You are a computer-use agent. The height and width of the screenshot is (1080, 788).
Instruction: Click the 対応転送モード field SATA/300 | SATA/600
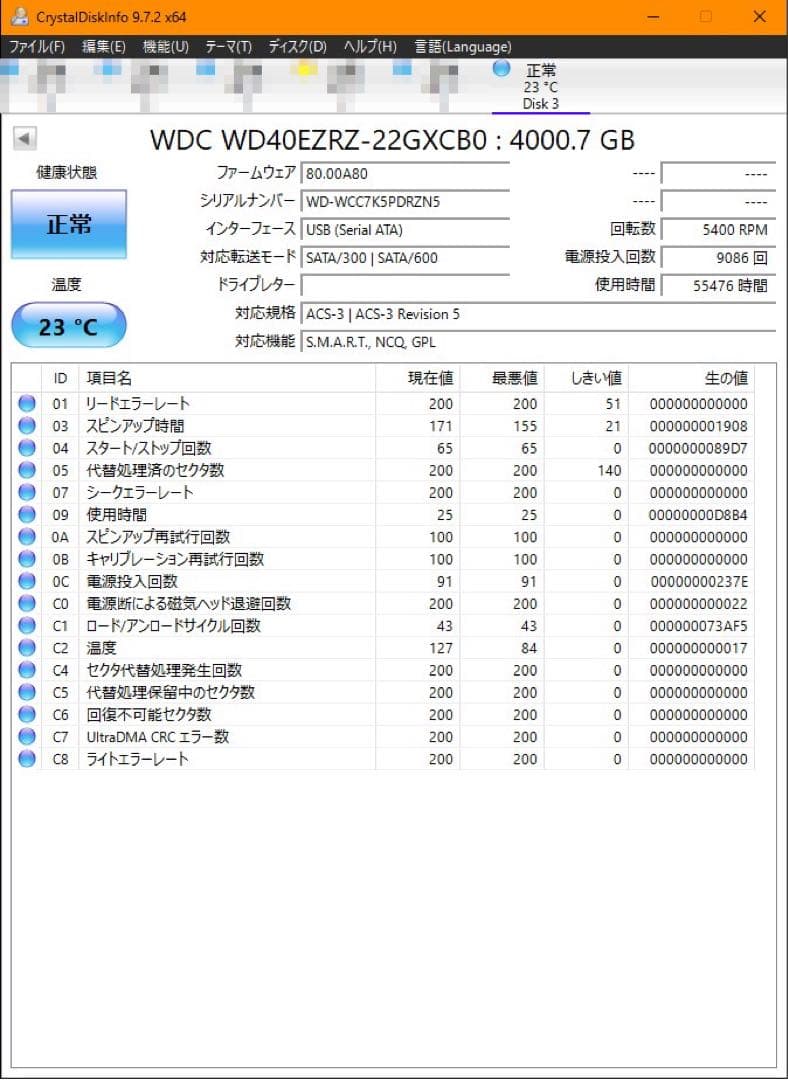(x=405, y=258)
